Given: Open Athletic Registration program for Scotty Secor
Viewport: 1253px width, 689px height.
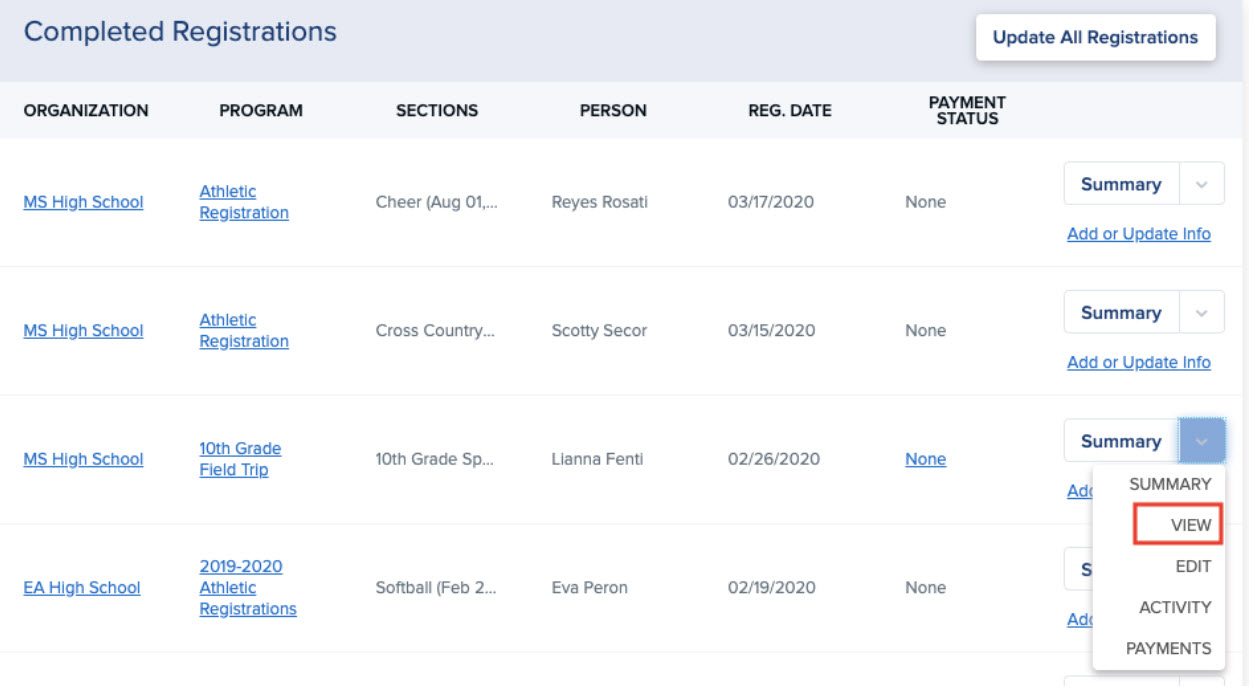Looking at the screenshot, I should coord(244,330).
